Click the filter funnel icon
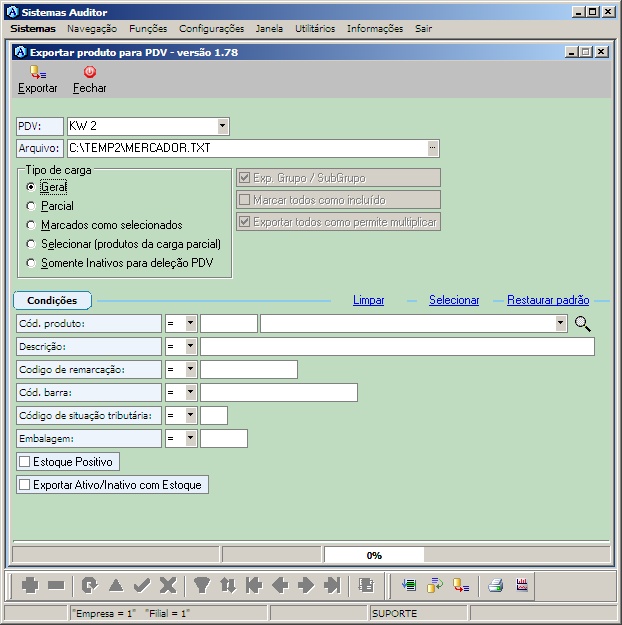 point(201,586)
